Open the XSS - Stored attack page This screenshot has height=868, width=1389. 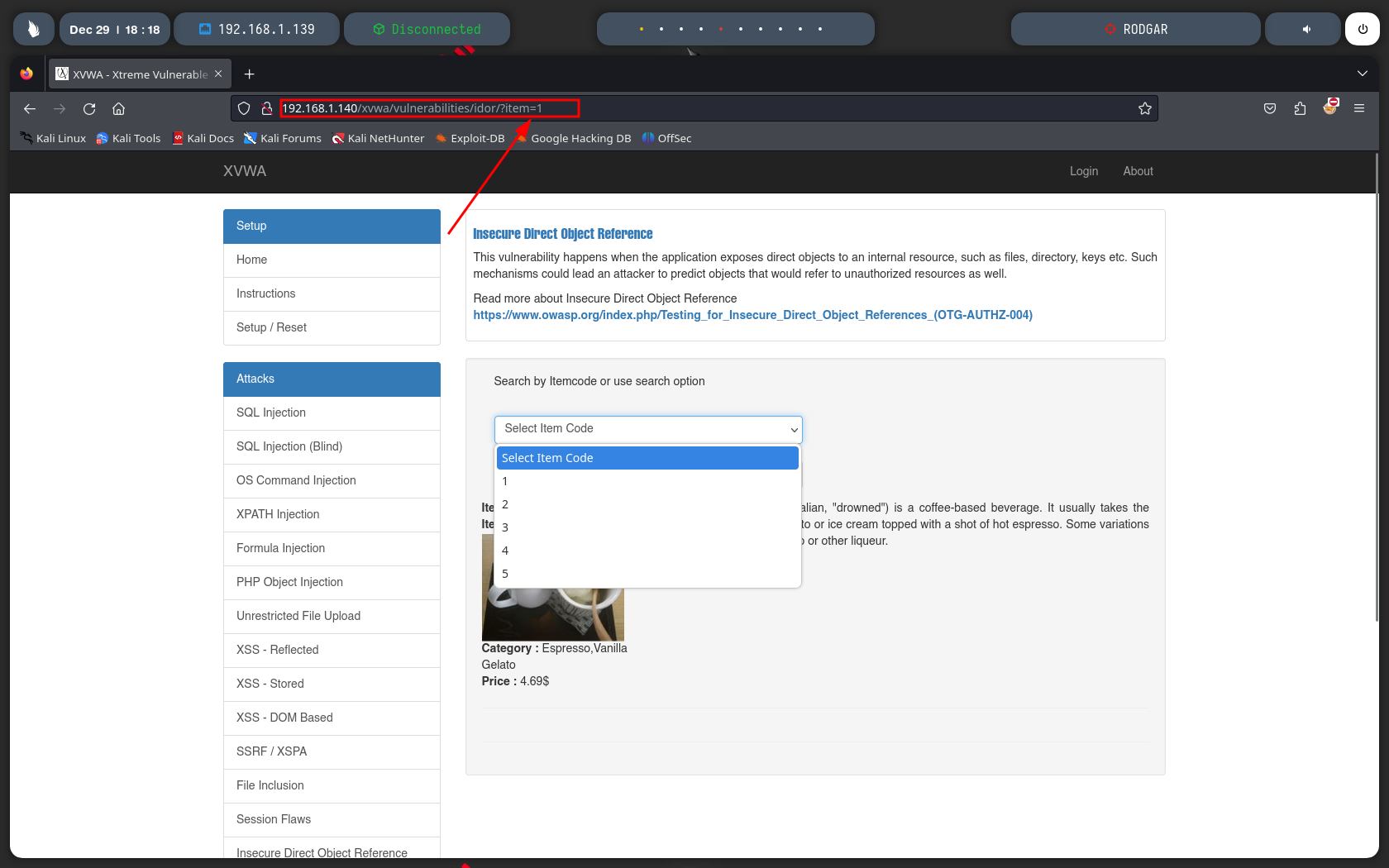(270, 684)
